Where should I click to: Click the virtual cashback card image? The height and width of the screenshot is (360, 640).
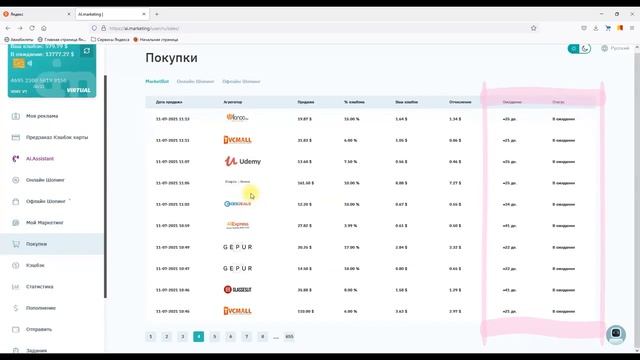click(x=52, y=71)
